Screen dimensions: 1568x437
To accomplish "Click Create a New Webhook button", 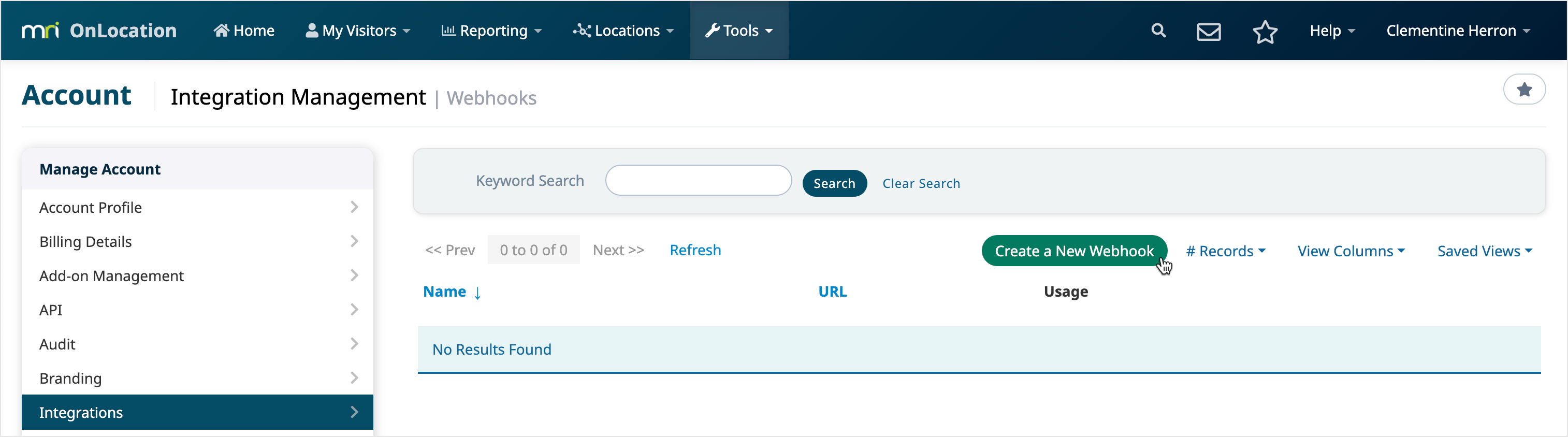I will [1075, 251].
